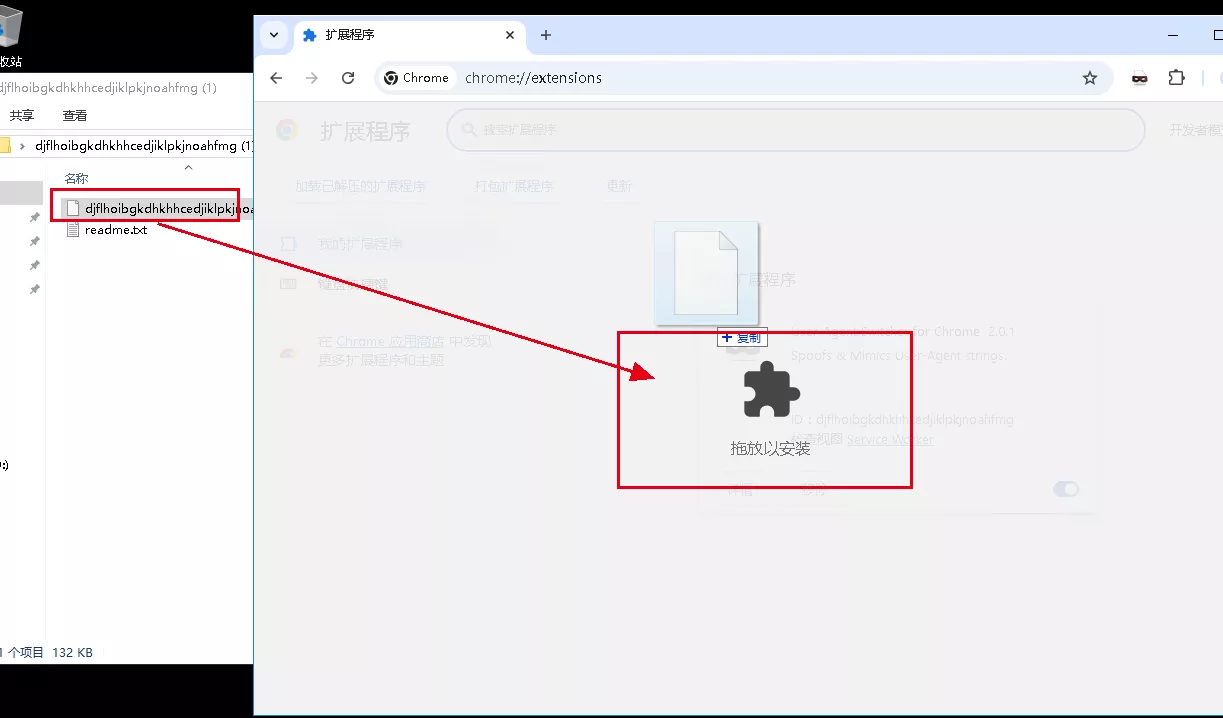Bookmark this page with the star icon
Image resolution: width=1223 pixels, height=718 pixels.
pyautogui.click(x=1090, y=78)
